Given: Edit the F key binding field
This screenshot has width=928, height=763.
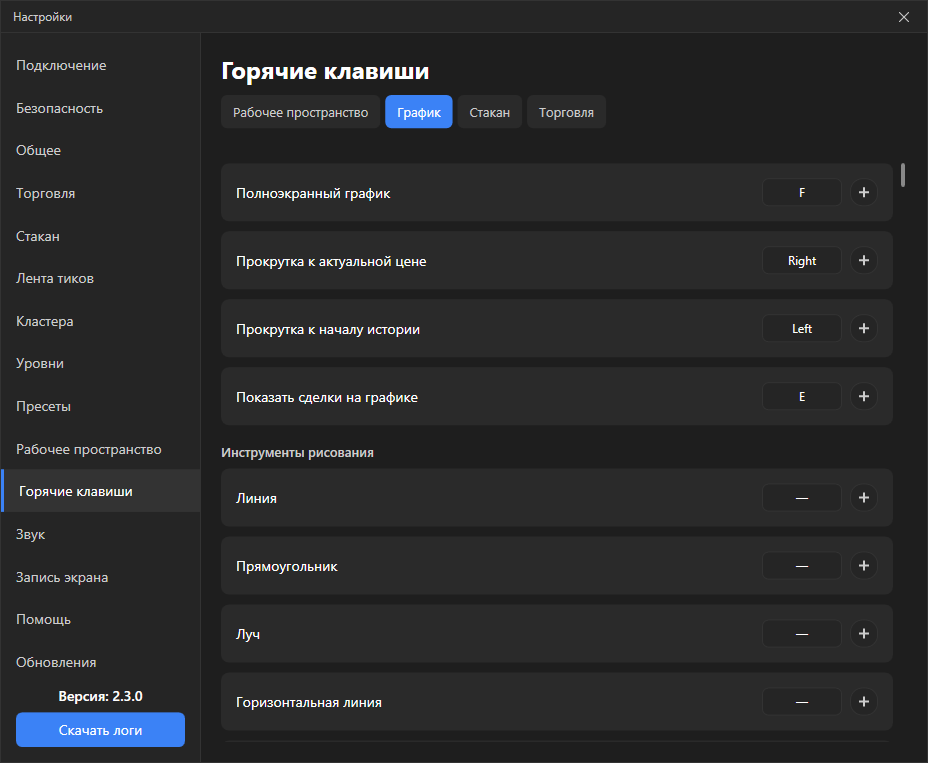Looking at the screenshot, I should point(801,192).
